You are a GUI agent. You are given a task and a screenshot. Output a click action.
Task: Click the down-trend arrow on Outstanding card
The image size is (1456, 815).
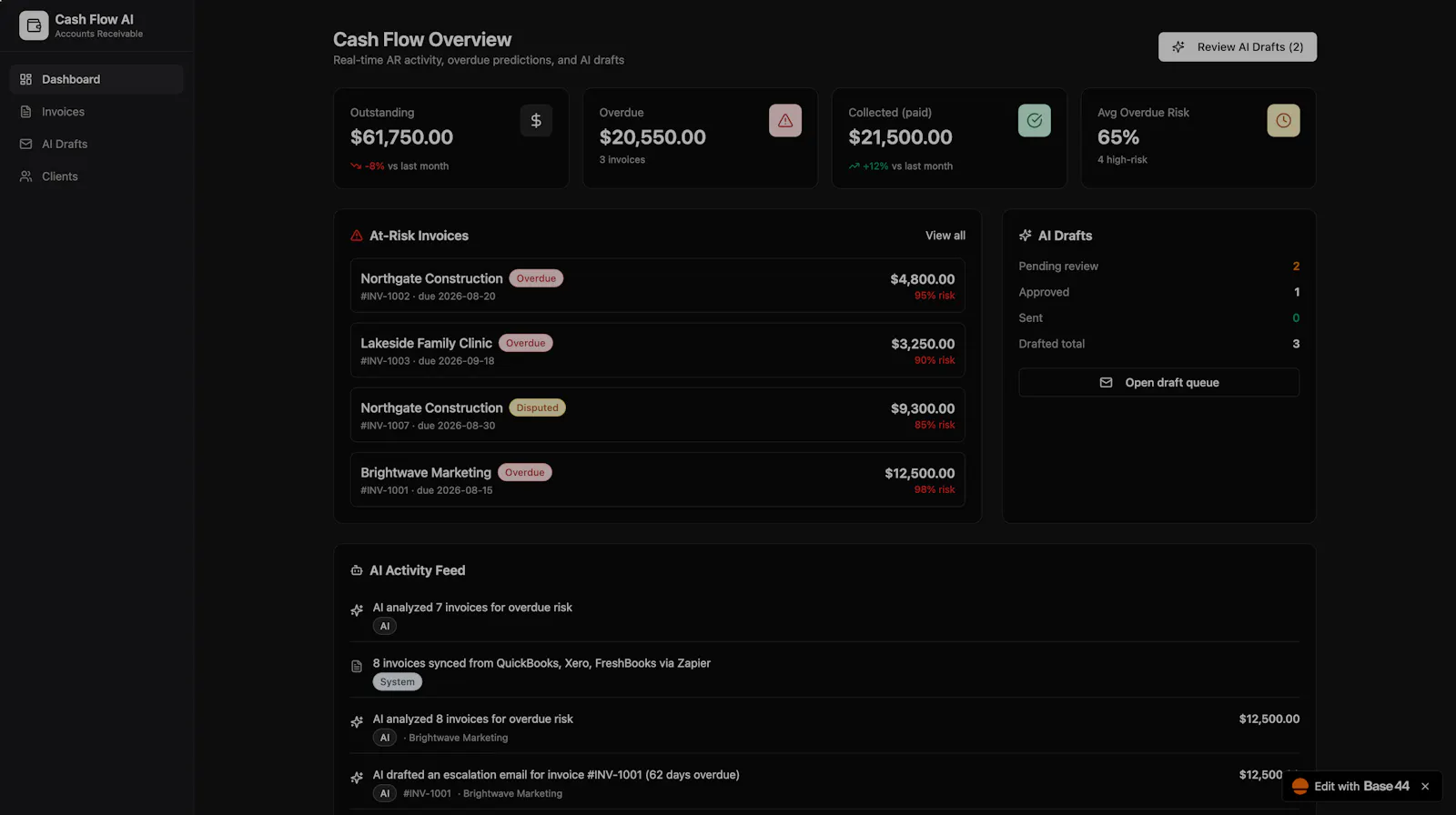356,166
